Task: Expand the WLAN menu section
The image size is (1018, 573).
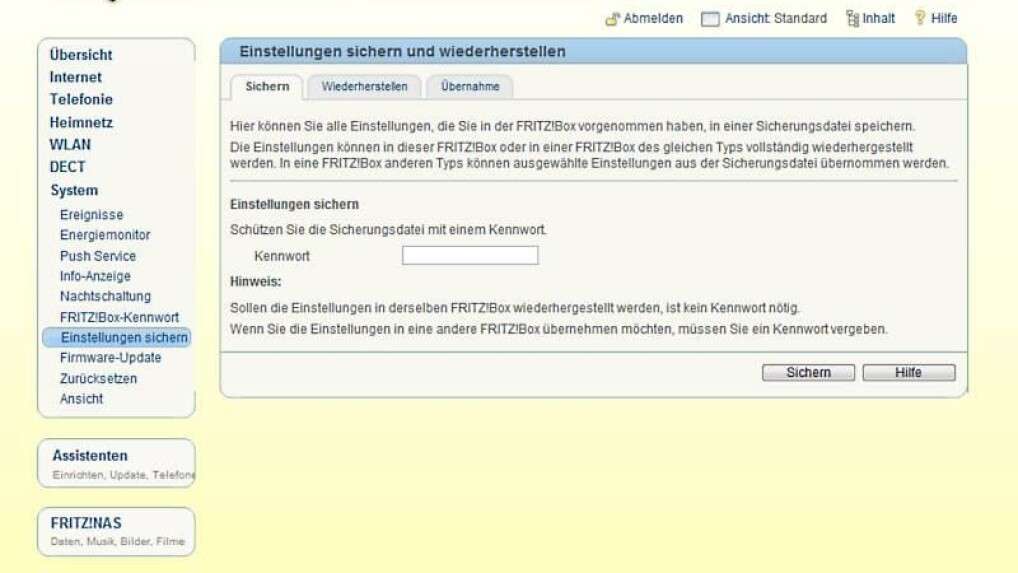Action: pos(70,144)
